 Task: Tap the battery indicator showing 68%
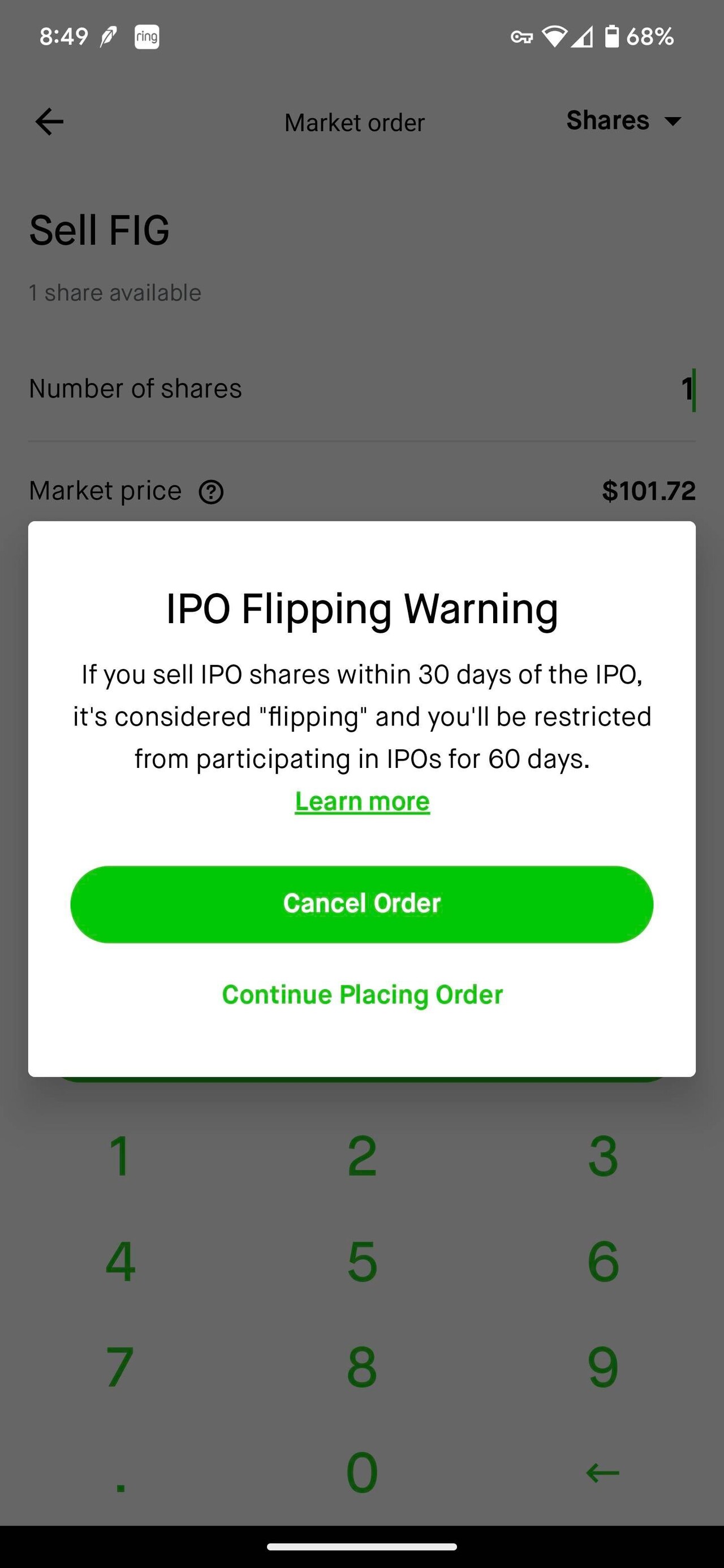coord(627,37)
